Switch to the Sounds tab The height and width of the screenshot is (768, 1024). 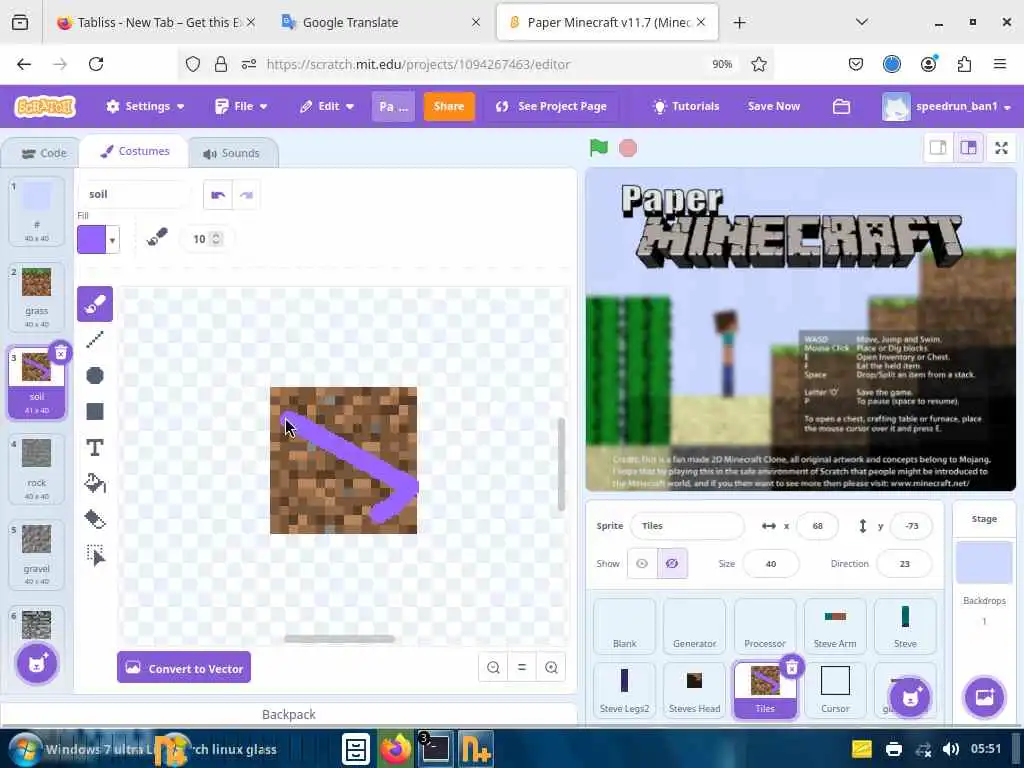click(231, 153)
